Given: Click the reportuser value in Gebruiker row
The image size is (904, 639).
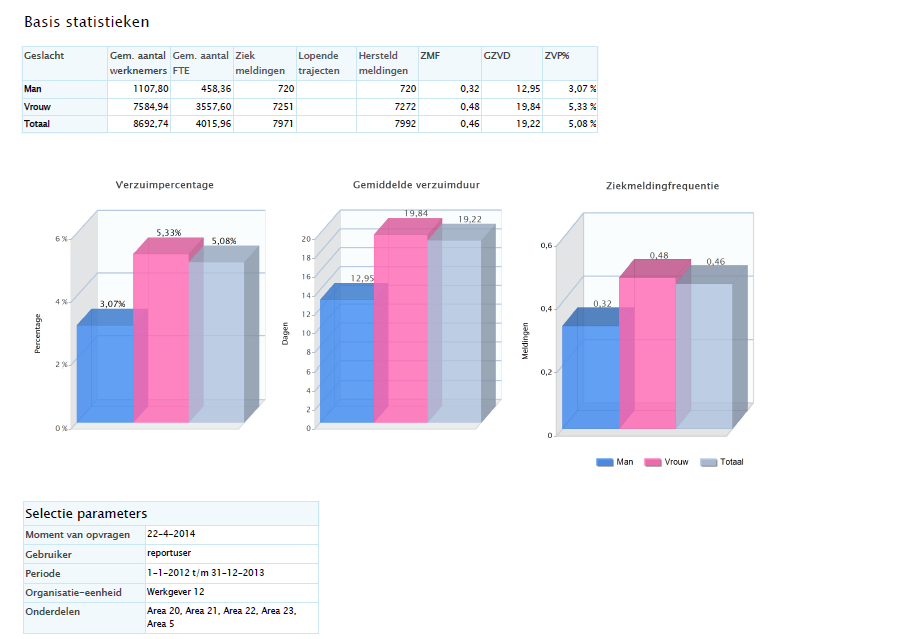Looking at the screenshot, I should point(170,553).
